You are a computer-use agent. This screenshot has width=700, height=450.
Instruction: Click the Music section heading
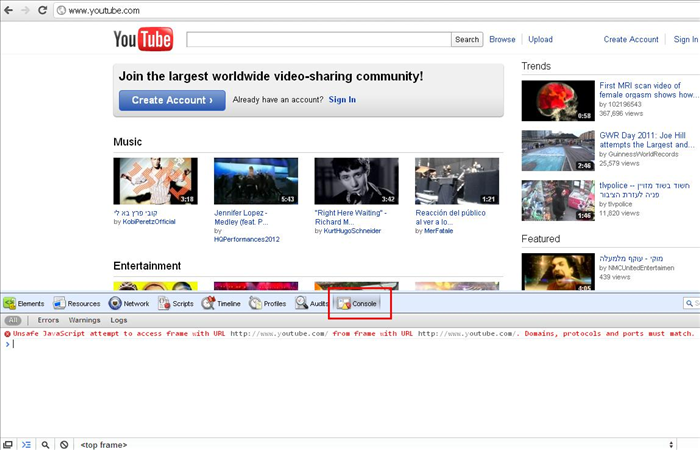point(128,142)
